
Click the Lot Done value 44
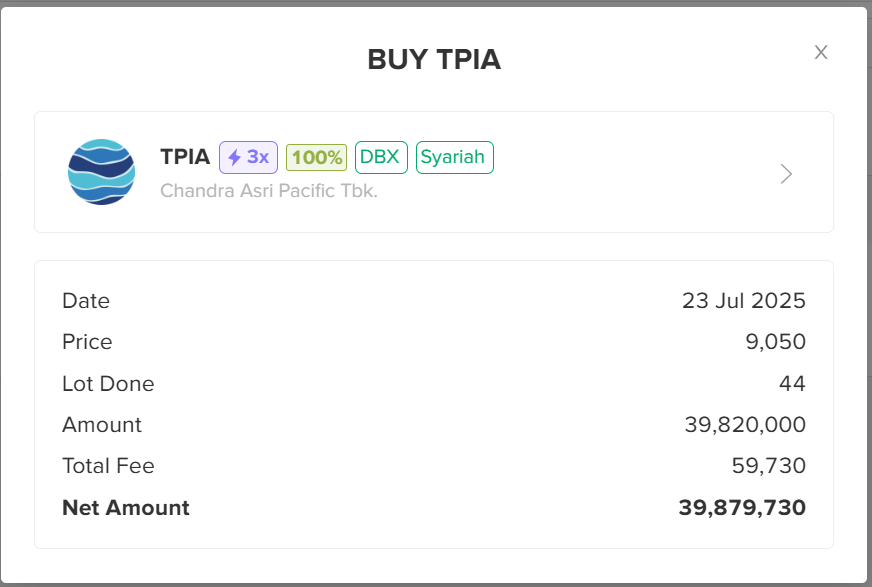point(792,384)
